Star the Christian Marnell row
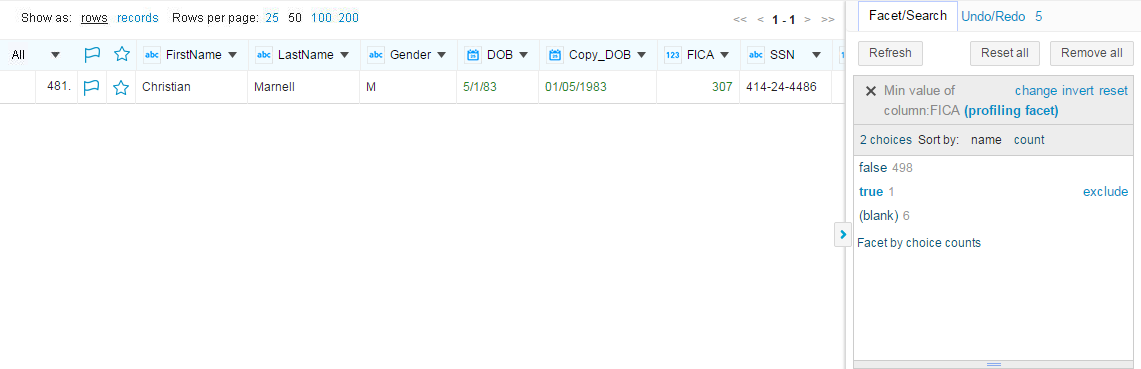Viewport: 1141px width, 369px height. [121, 87]
